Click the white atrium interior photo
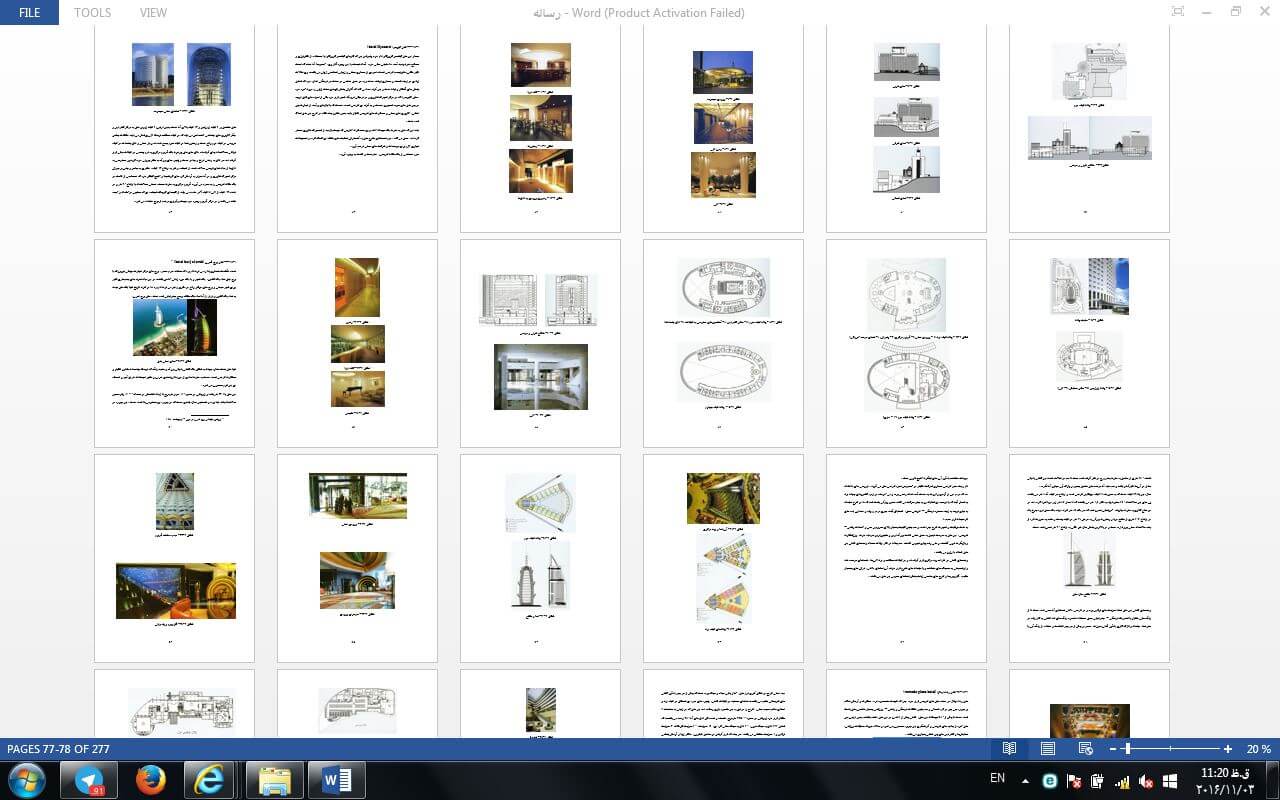 pyautogui.click(x=541, y=377)
